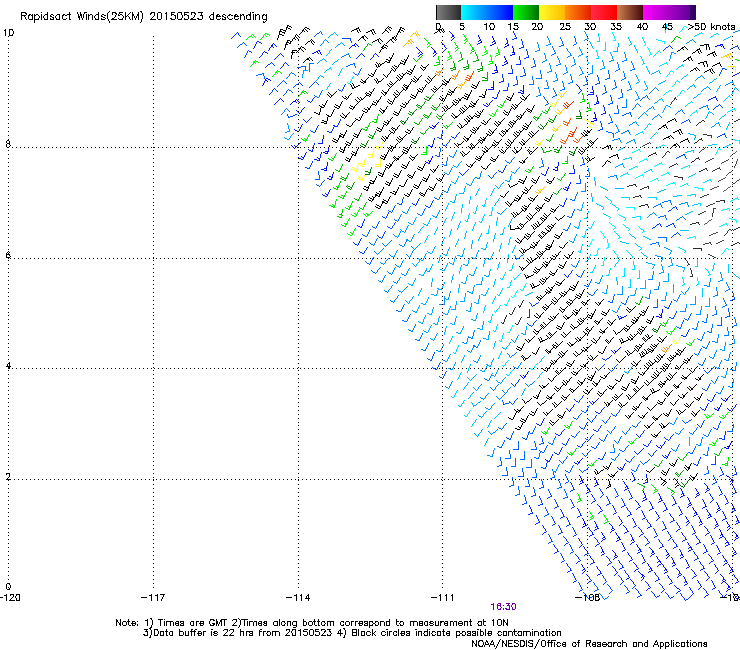Click the title 'Rapidsact Winds(25KM) 20150523 descending'
The width and height of the screenshot is (740, 650).
[143, 17]
